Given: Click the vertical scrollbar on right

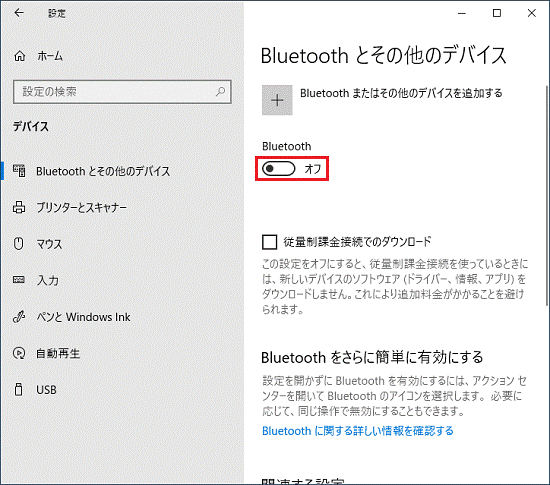Looking at the screenshot, I should click(547, 195).
